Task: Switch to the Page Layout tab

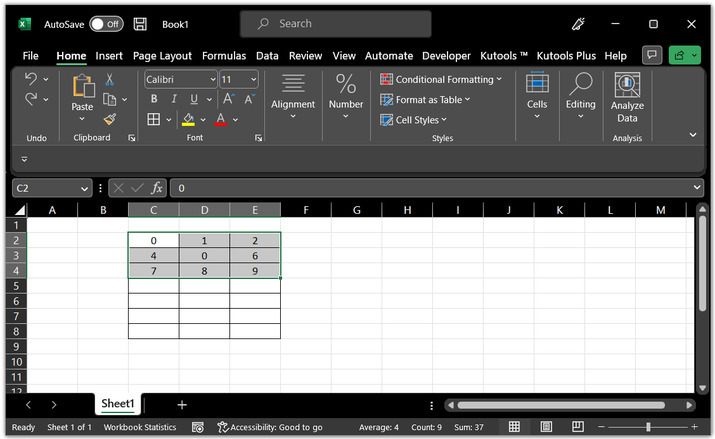Action: pyautogui.click(x=162, y=56)
